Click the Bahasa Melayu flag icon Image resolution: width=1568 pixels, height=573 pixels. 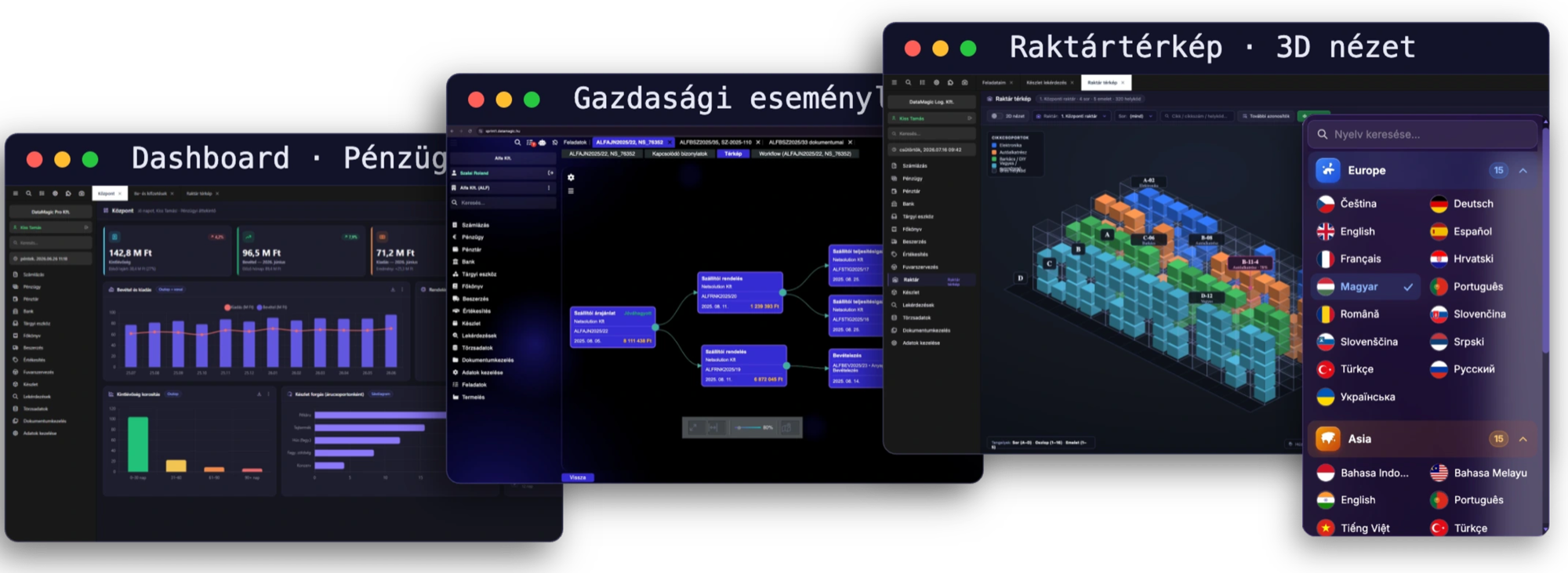coord(1439,473)
